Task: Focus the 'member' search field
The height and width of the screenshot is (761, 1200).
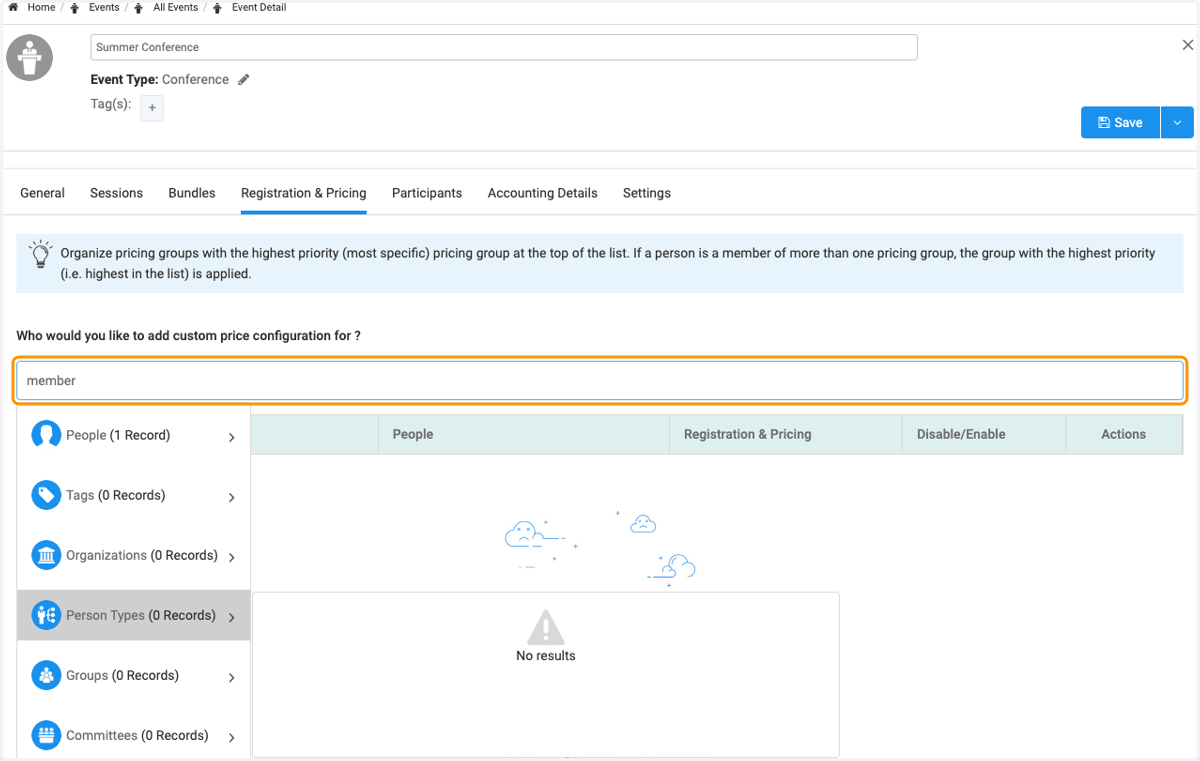Action: pos(600,380)
